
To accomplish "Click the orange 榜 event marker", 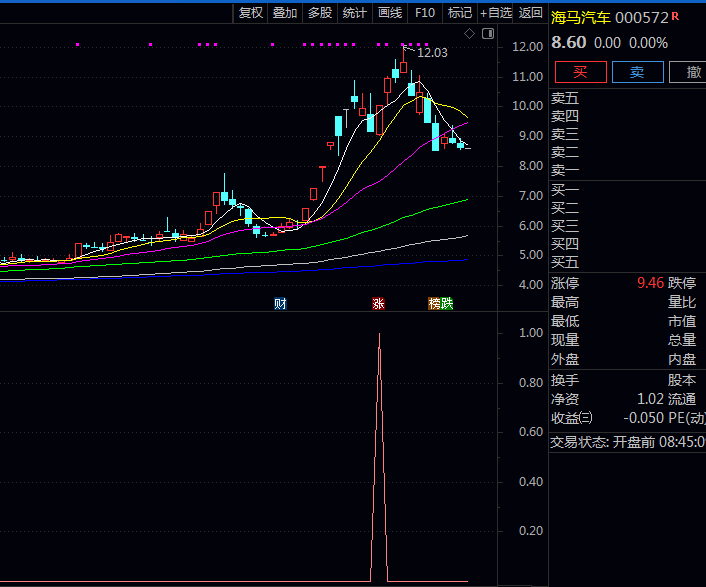I will tap(435, 303).
